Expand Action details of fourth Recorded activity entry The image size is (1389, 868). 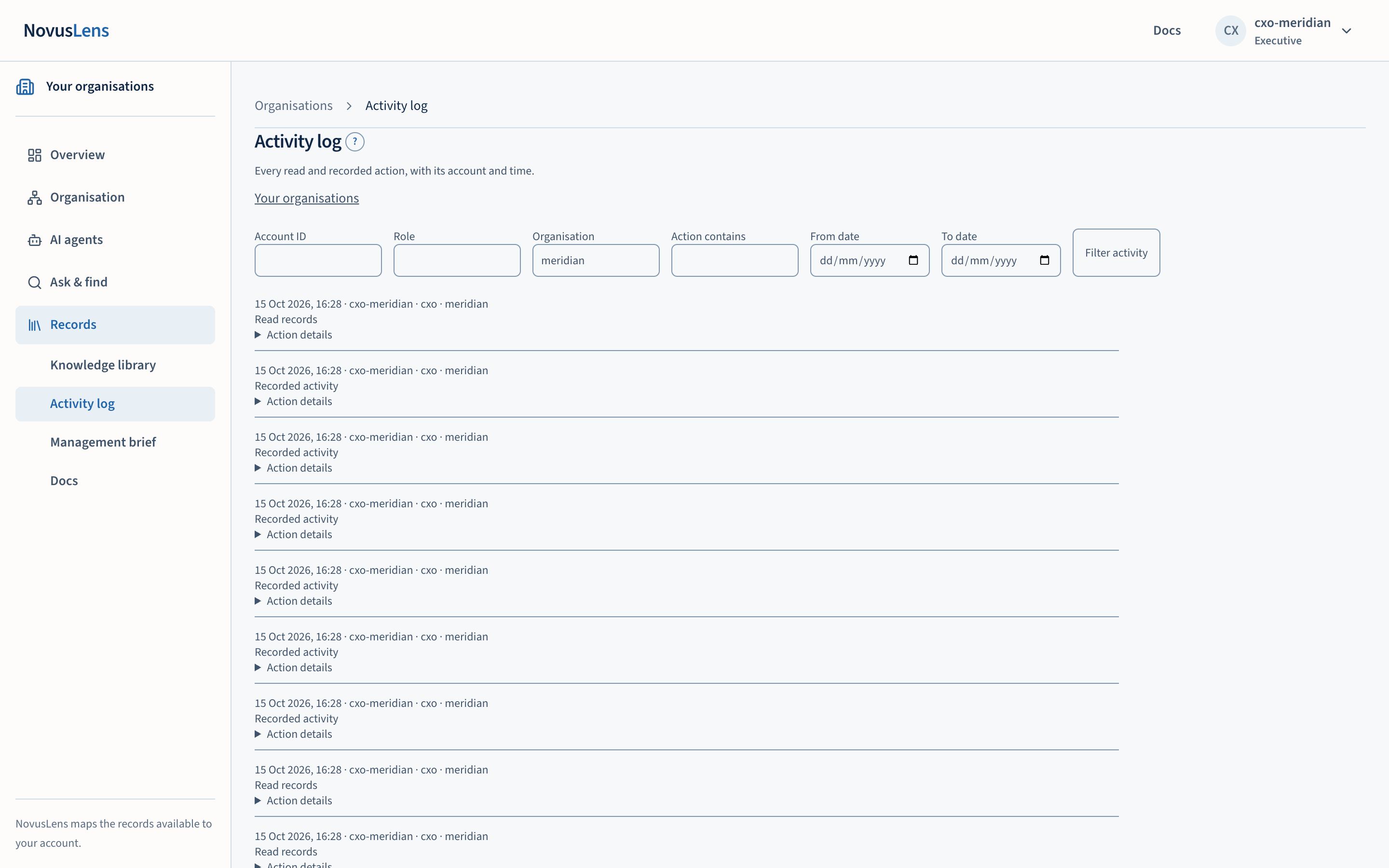click(x=293, y=601)
